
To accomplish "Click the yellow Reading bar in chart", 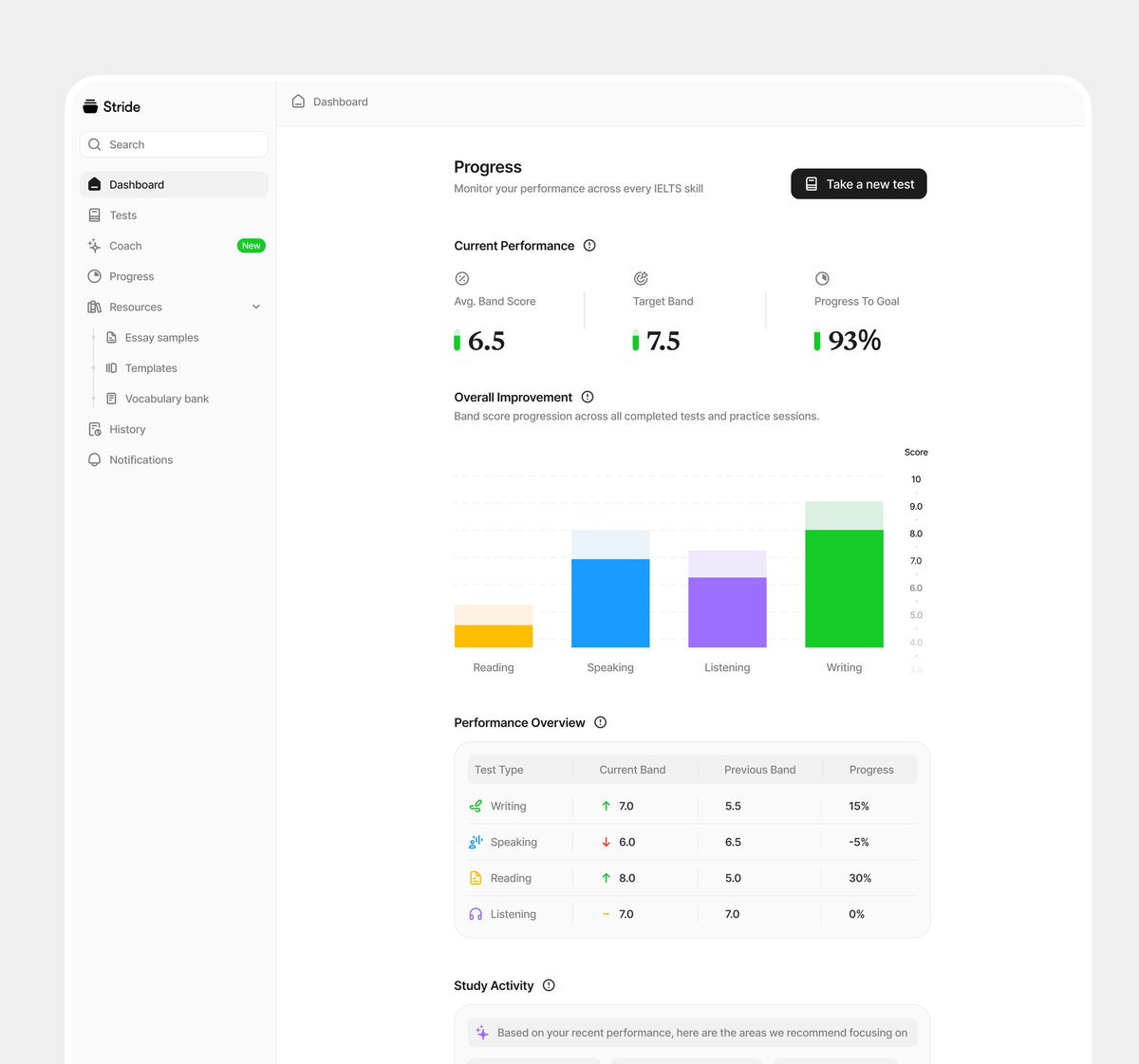I will (494, 636).
